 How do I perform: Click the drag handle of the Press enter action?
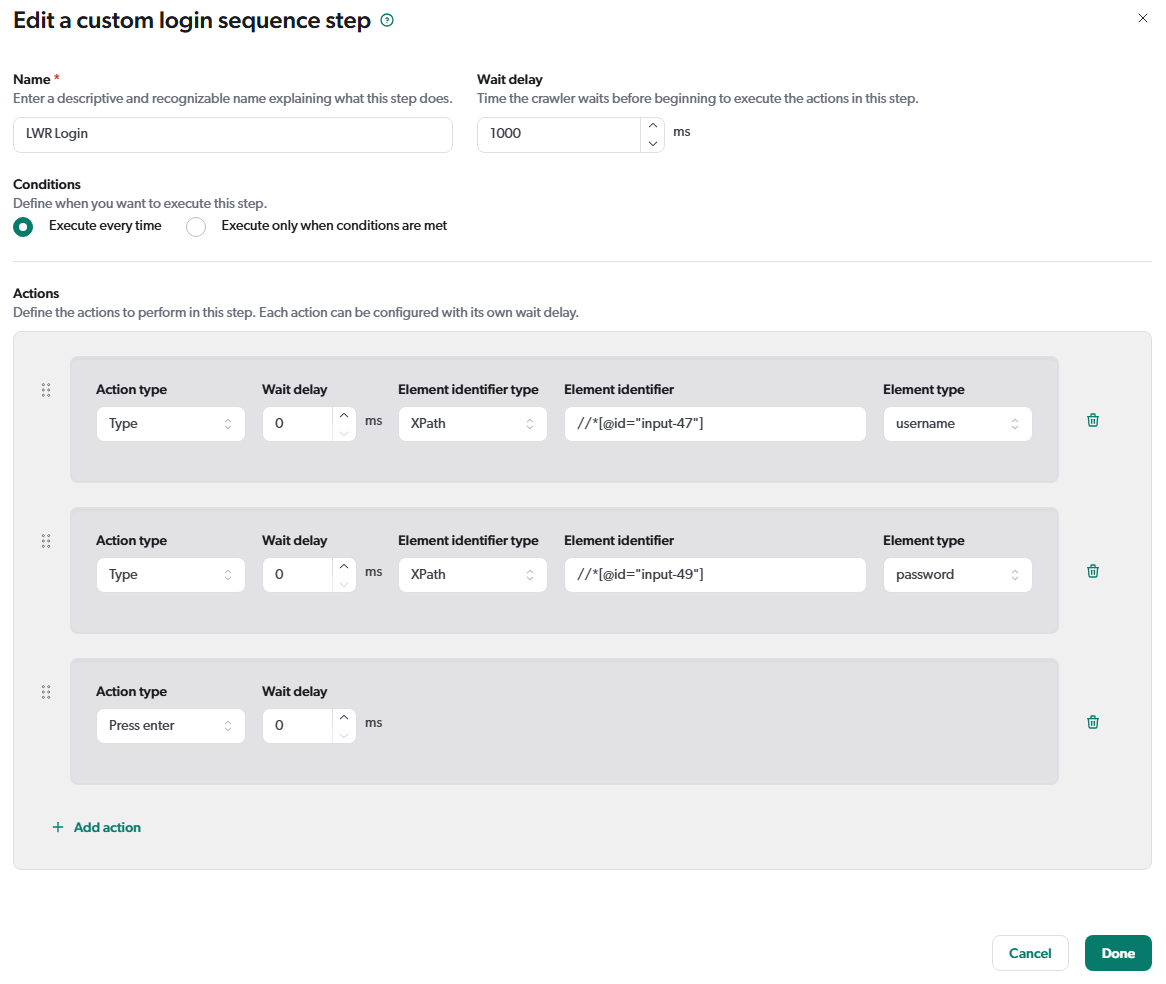pos(45,691)
